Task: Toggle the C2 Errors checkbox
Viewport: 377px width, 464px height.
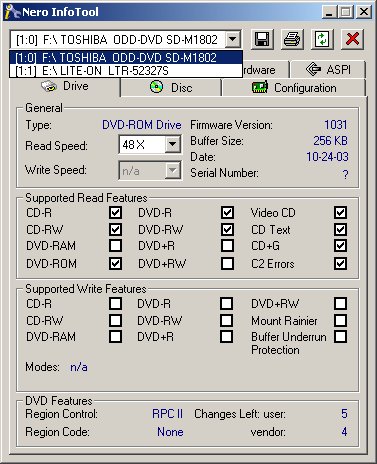Action: (340, 263)
